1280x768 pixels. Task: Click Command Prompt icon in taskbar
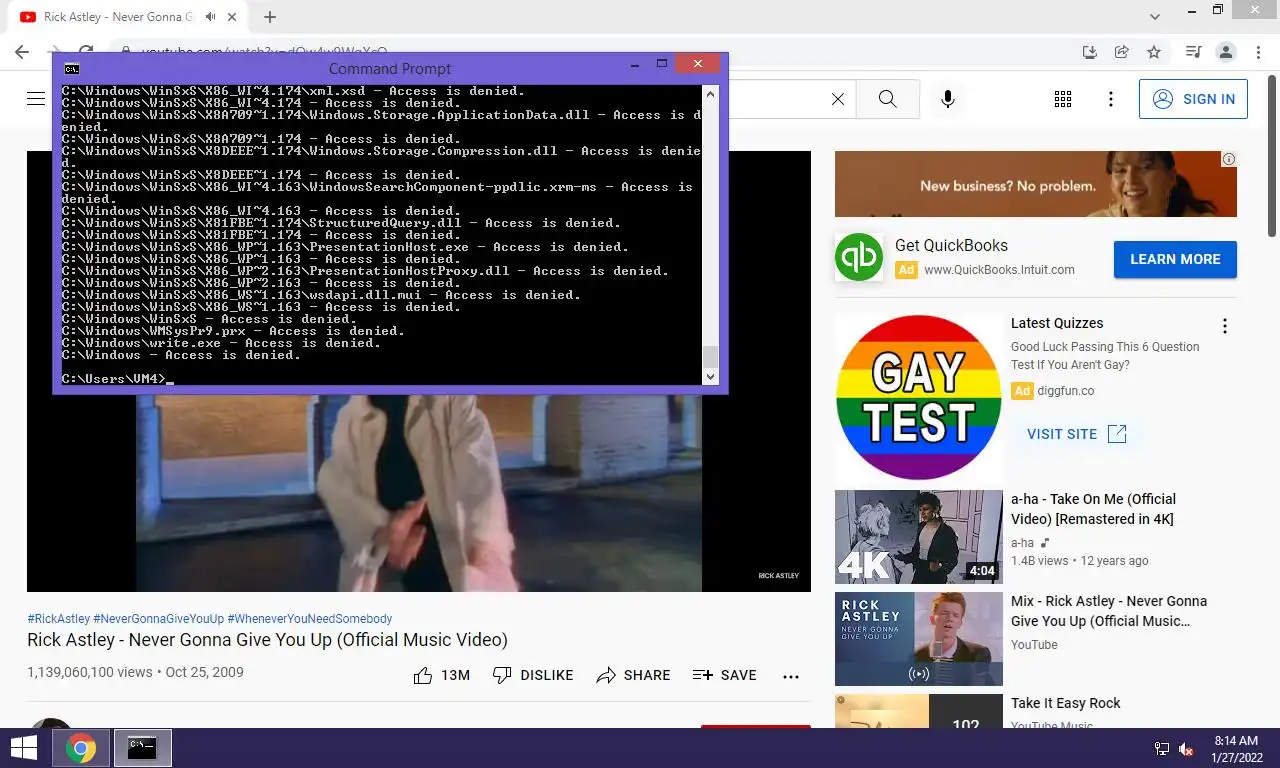click(x=142, y=748)
